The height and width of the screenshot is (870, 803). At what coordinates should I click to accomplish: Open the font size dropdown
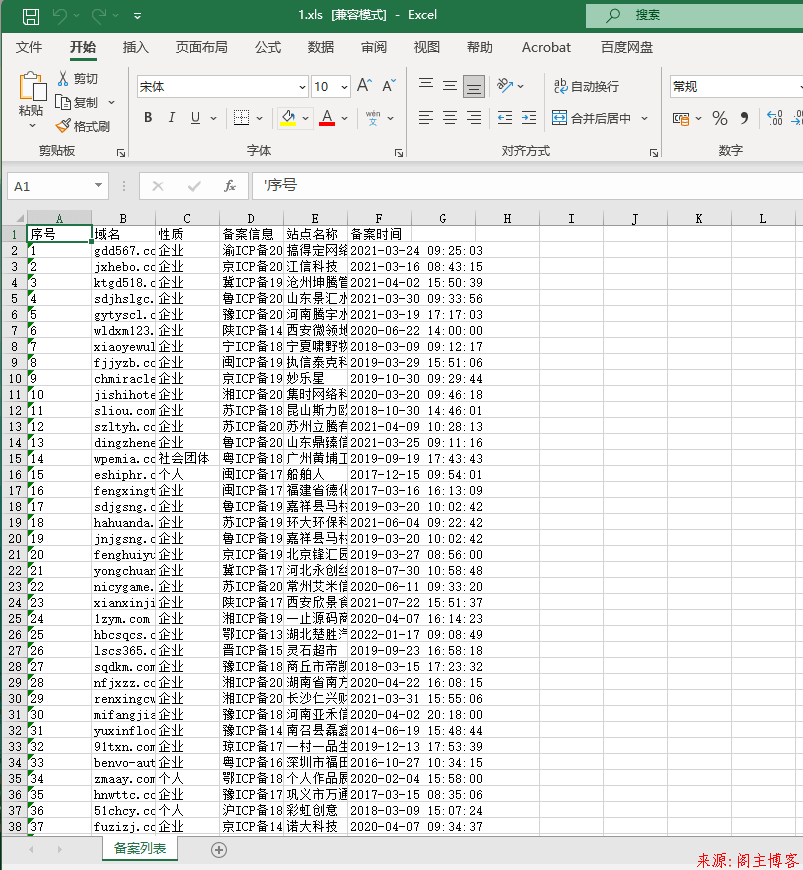[x=343, y=87]
